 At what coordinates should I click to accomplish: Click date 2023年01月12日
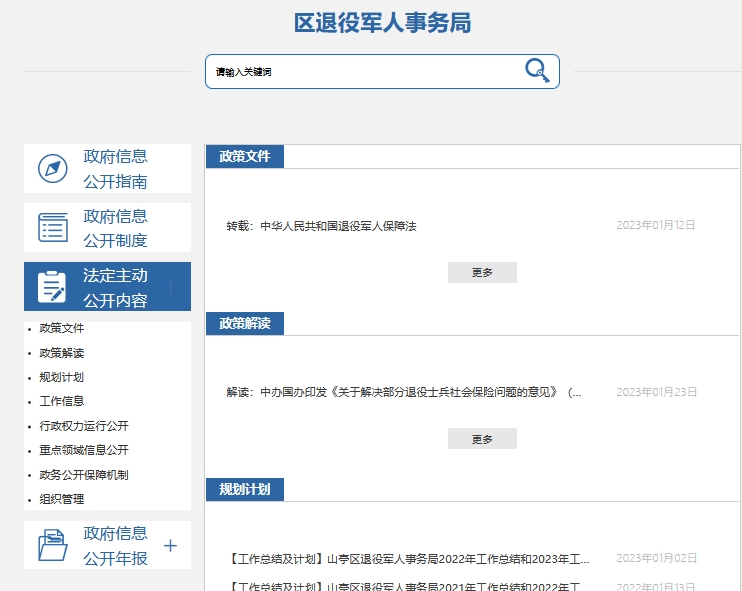[x=656, y=225]
